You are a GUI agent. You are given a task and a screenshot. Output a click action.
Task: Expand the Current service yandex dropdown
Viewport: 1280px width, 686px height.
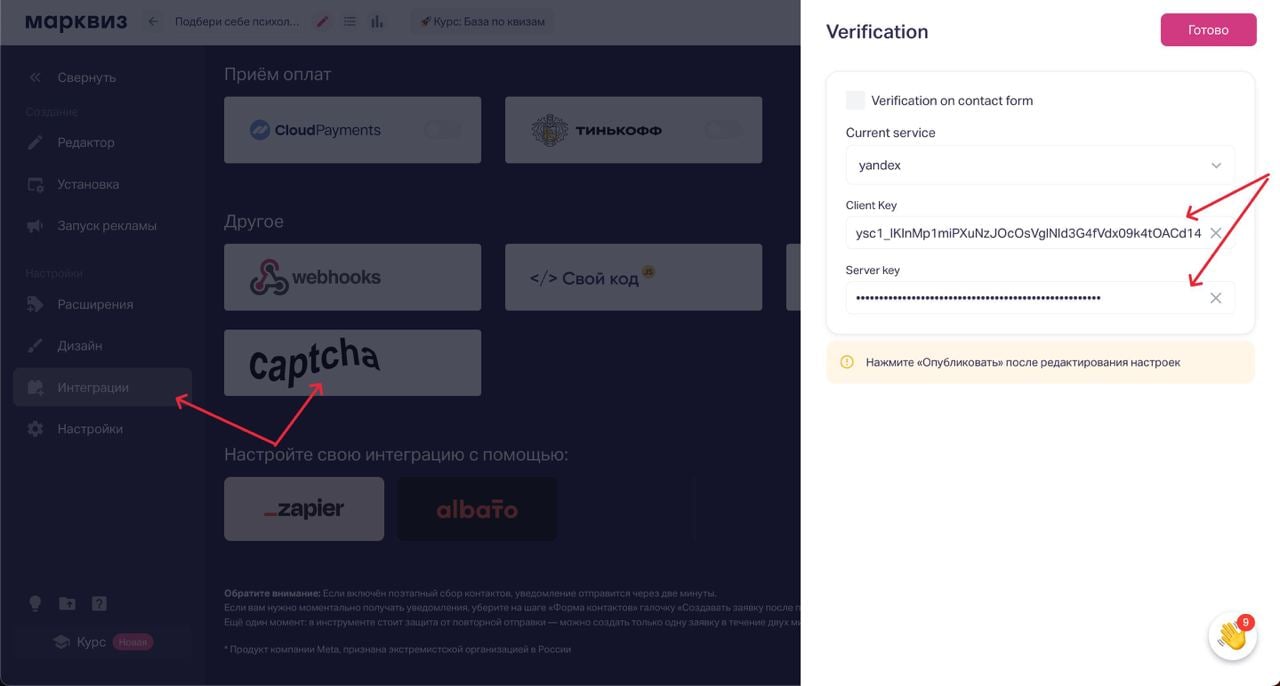[x=1040, y=165]
